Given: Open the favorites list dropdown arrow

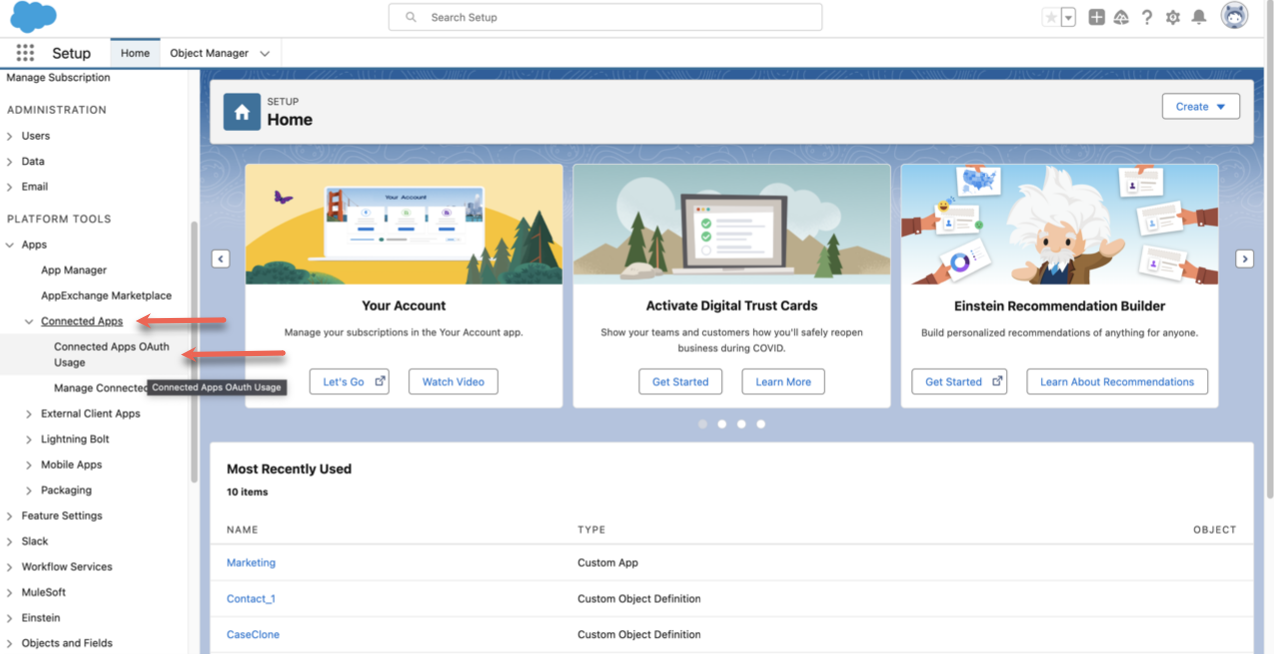Looking at the screenshot, I should tap(1068, 17).
